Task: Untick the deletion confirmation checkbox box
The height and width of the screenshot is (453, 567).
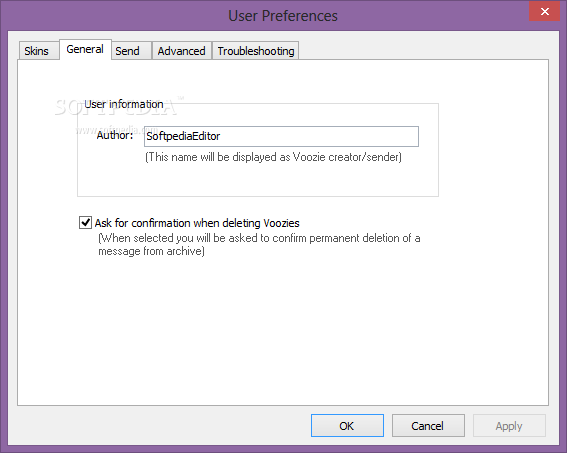Action: 85,223
